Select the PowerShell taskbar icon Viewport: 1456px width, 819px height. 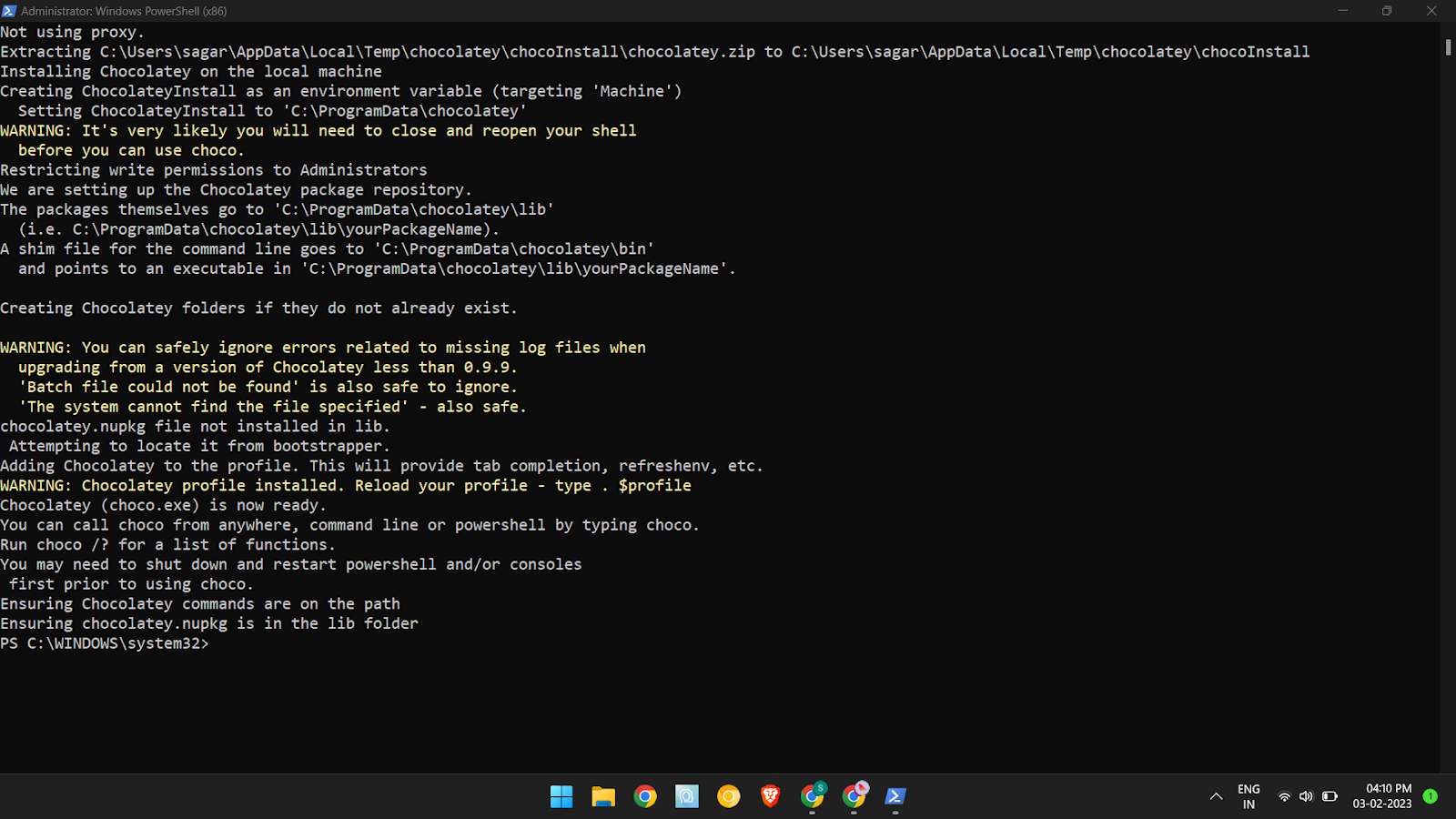click(895, 796)
